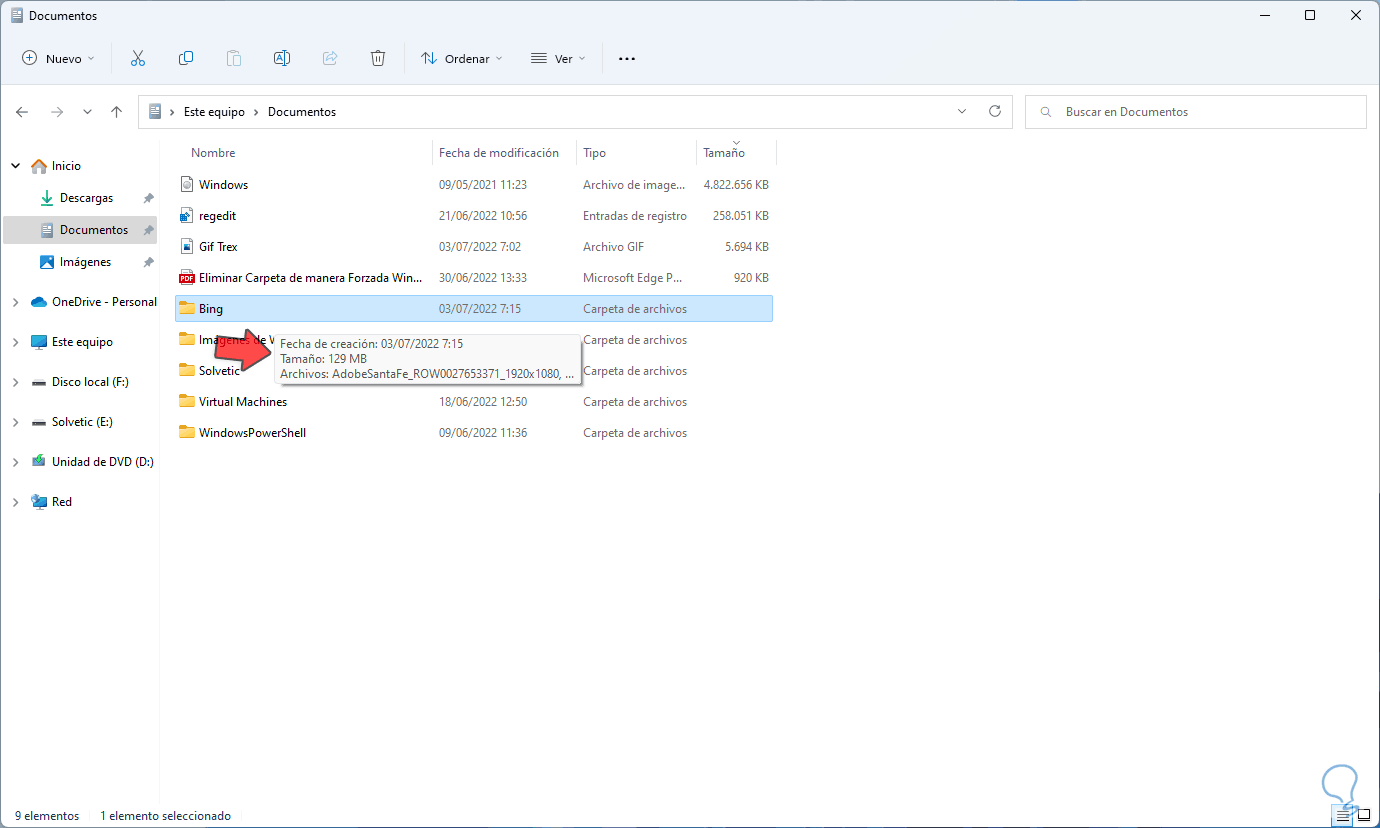This screenshot has width=1380, height=828.
Task: Expand the Red network node
Action: (16, 502)
